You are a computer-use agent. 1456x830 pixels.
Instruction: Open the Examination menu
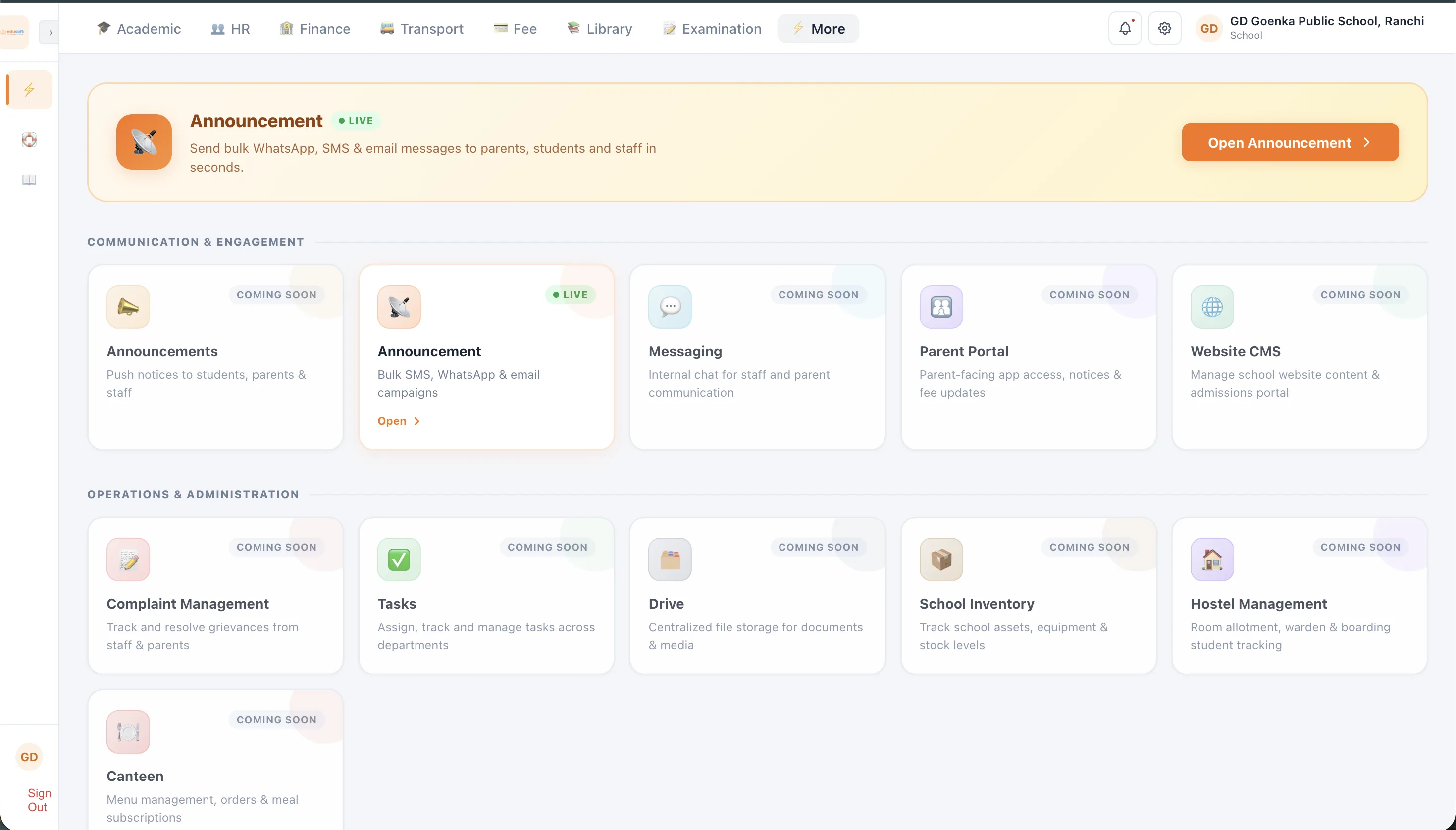tap(713, 29)
